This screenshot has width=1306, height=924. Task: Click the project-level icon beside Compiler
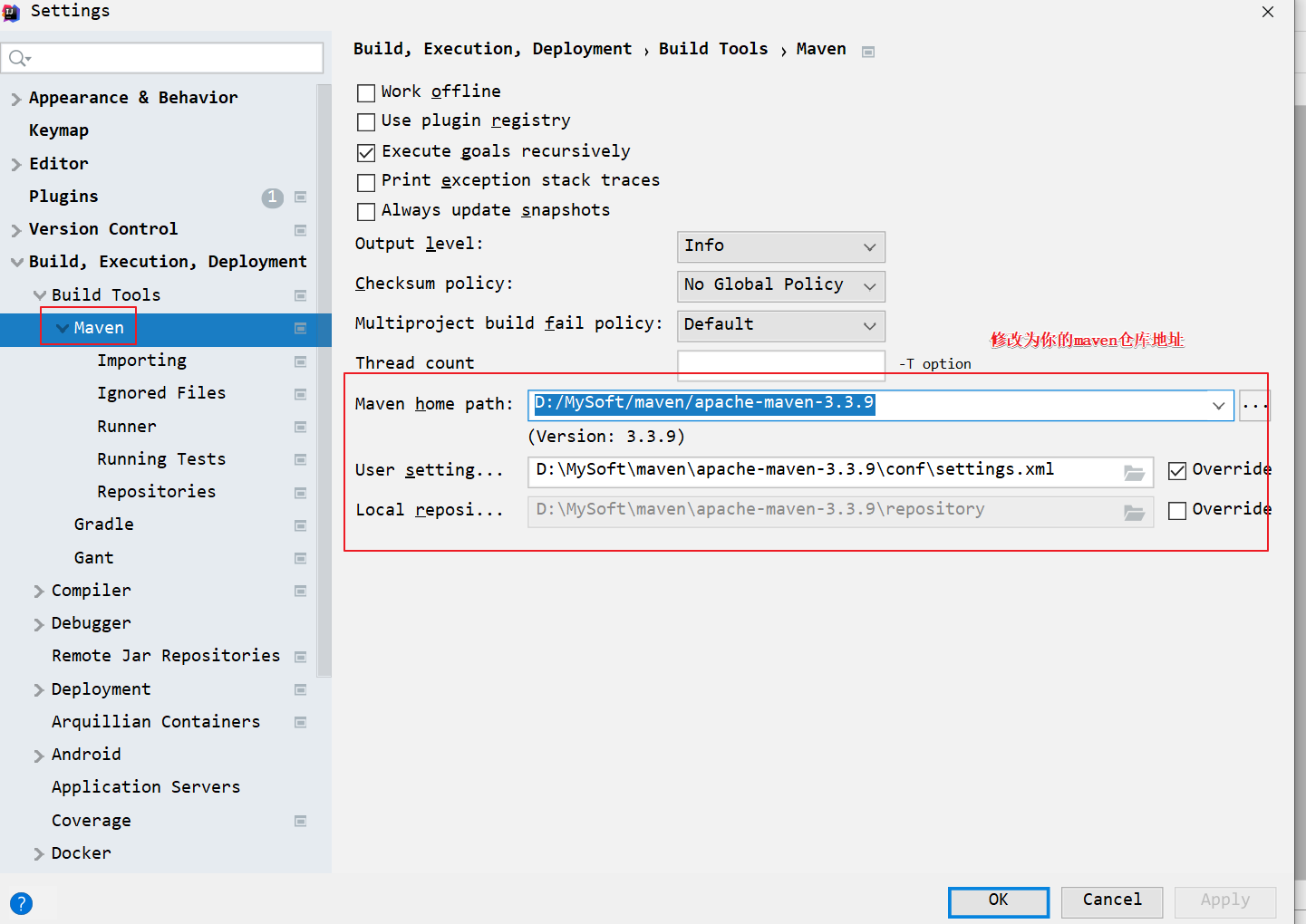pos(301,591)
